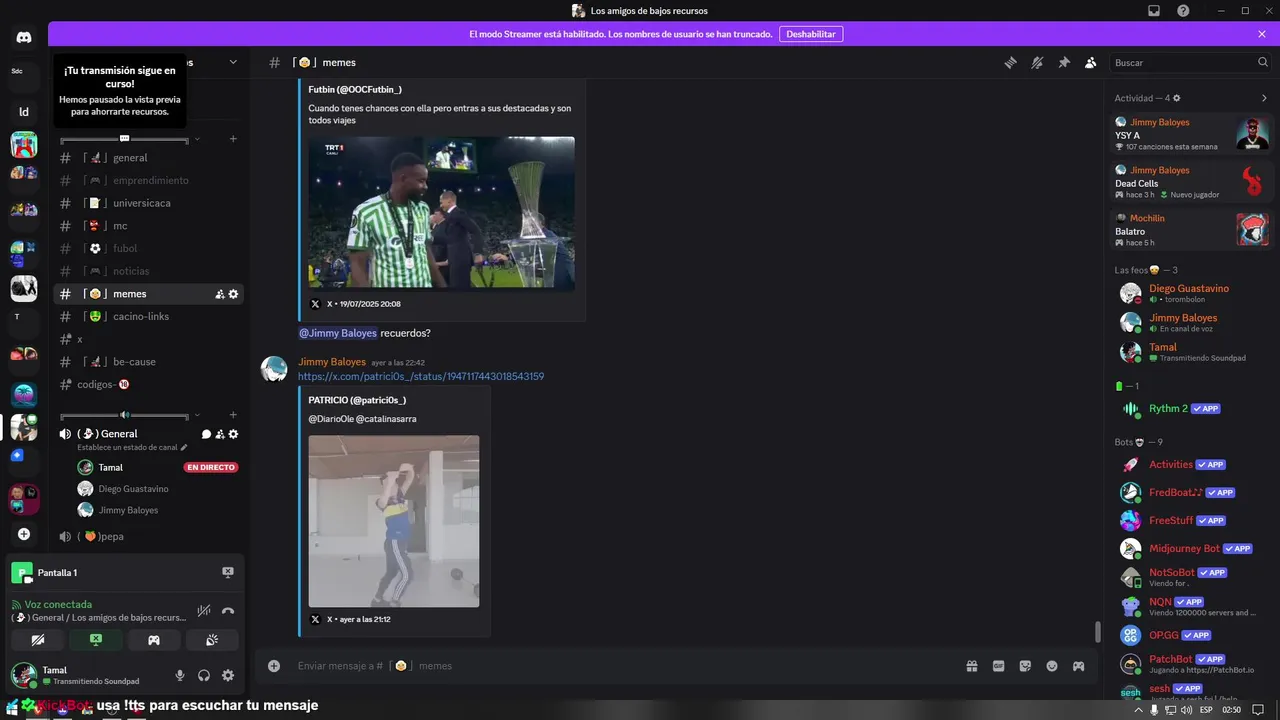Open the general text channel
Image resolution: width=1280 pixels, height=720 pixels.
click(148, 158)
